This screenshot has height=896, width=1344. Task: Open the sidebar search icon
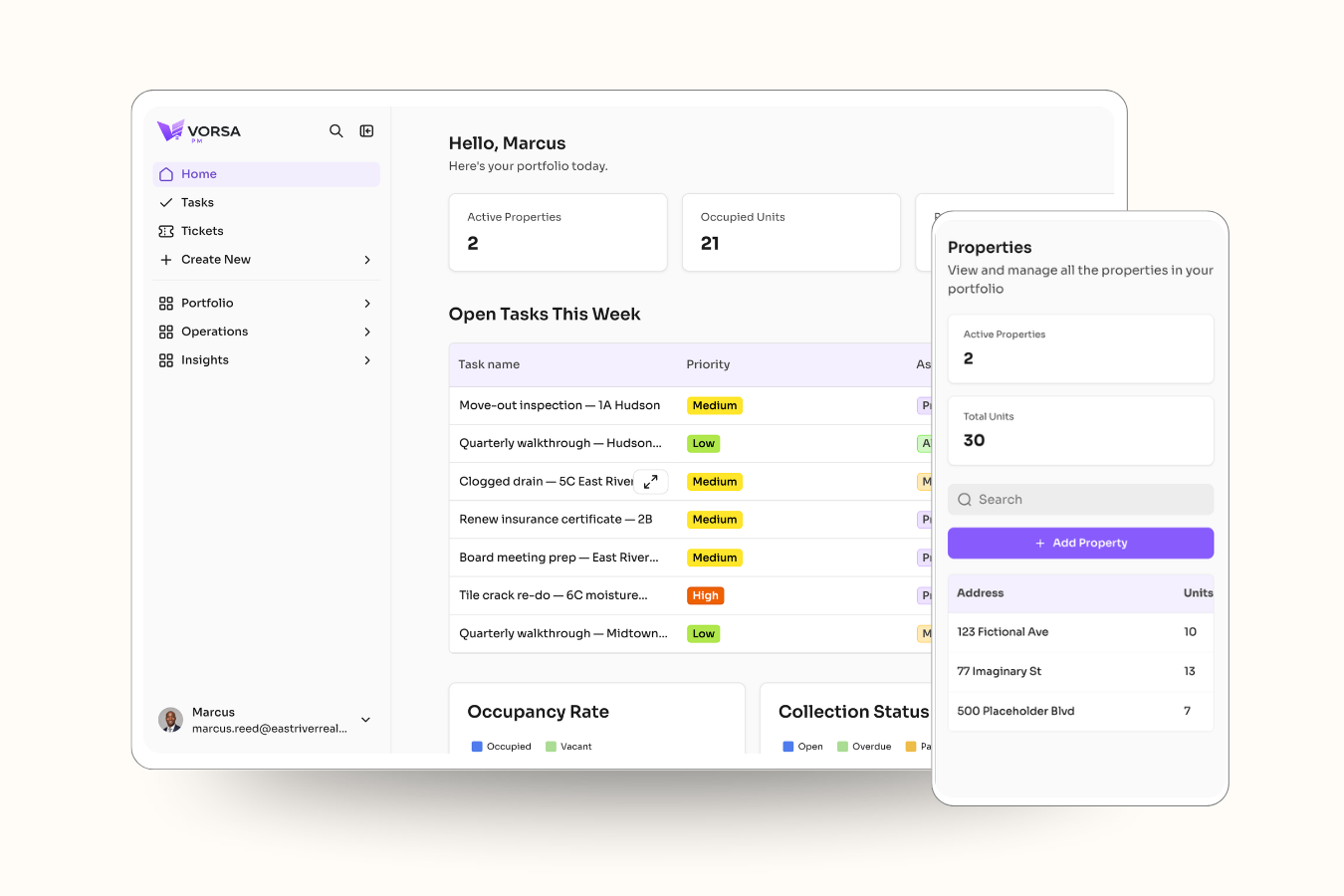click(x=336, y=131)
